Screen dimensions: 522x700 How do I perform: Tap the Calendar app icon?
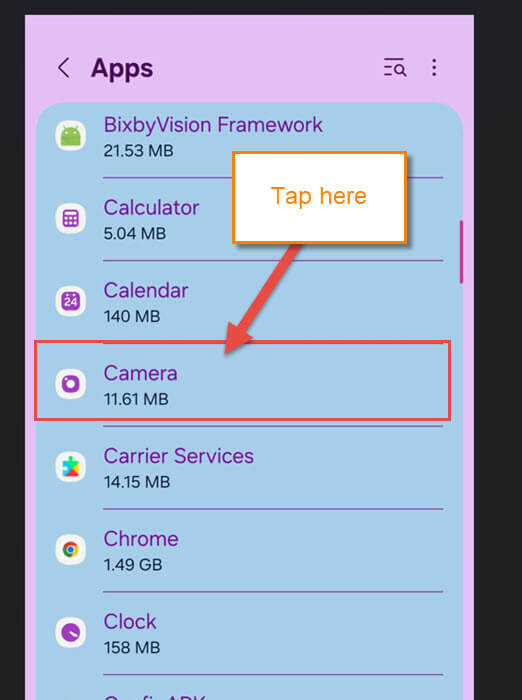(x=71, y=301)
